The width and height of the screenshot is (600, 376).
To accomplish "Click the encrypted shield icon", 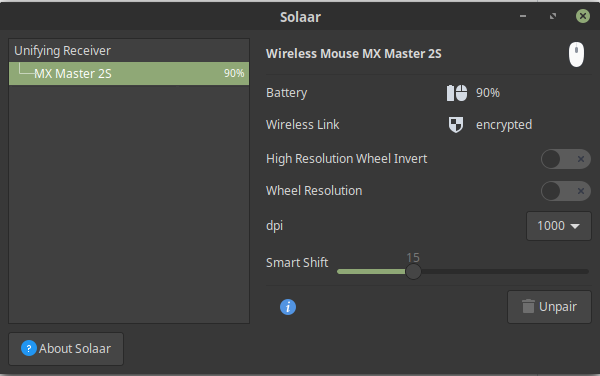I will [x=456, y=125].
